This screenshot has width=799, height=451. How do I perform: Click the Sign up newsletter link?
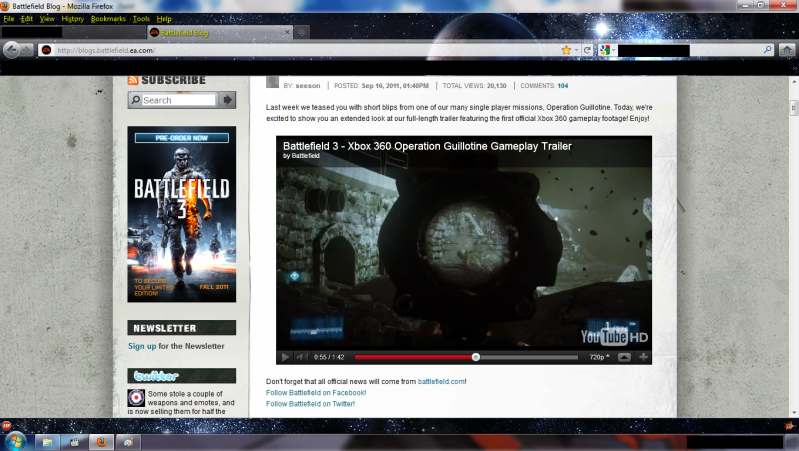point(142,346)
